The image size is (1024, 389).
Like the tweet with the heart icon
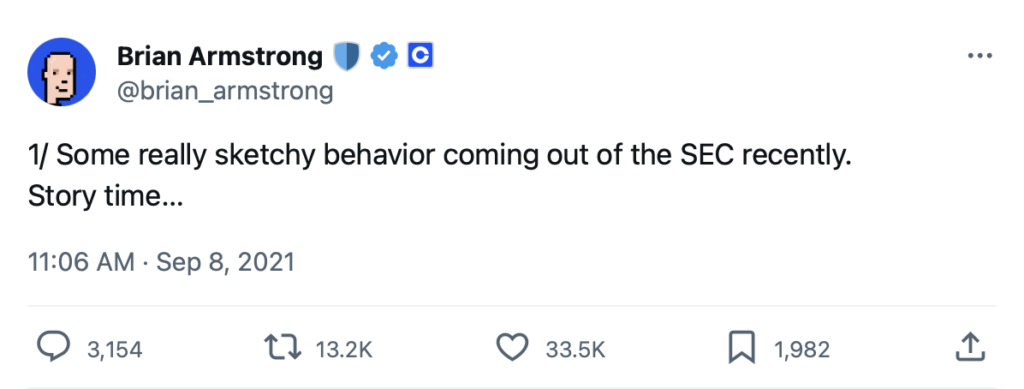tap(513, 347)
